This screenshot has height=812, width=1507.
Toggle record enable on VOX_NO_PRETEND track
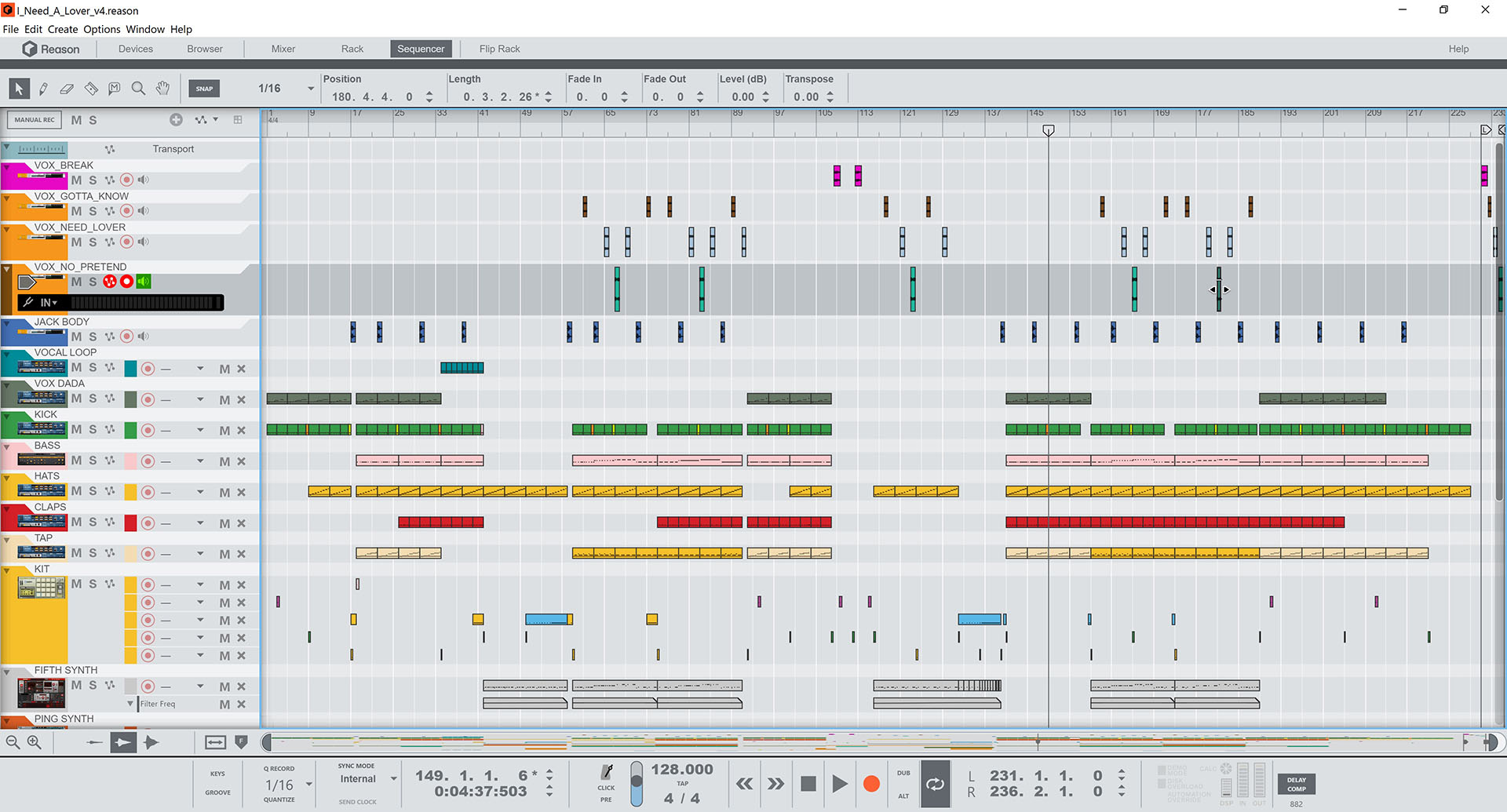pyautogui.click(x=126, y=282)
